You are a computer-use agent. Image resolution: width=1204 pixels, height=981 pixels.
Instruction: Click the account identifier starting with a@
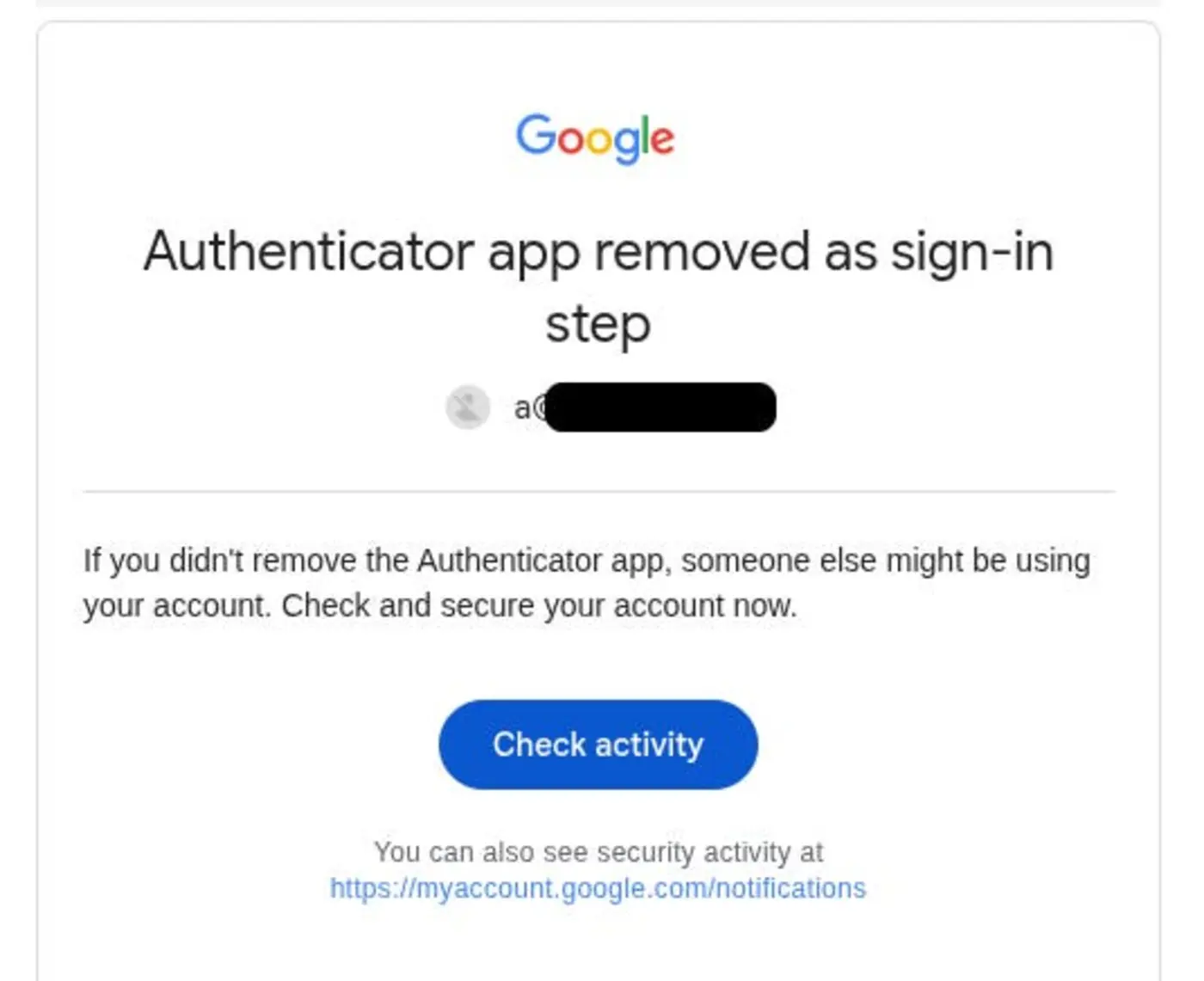(x=645, y=405)
